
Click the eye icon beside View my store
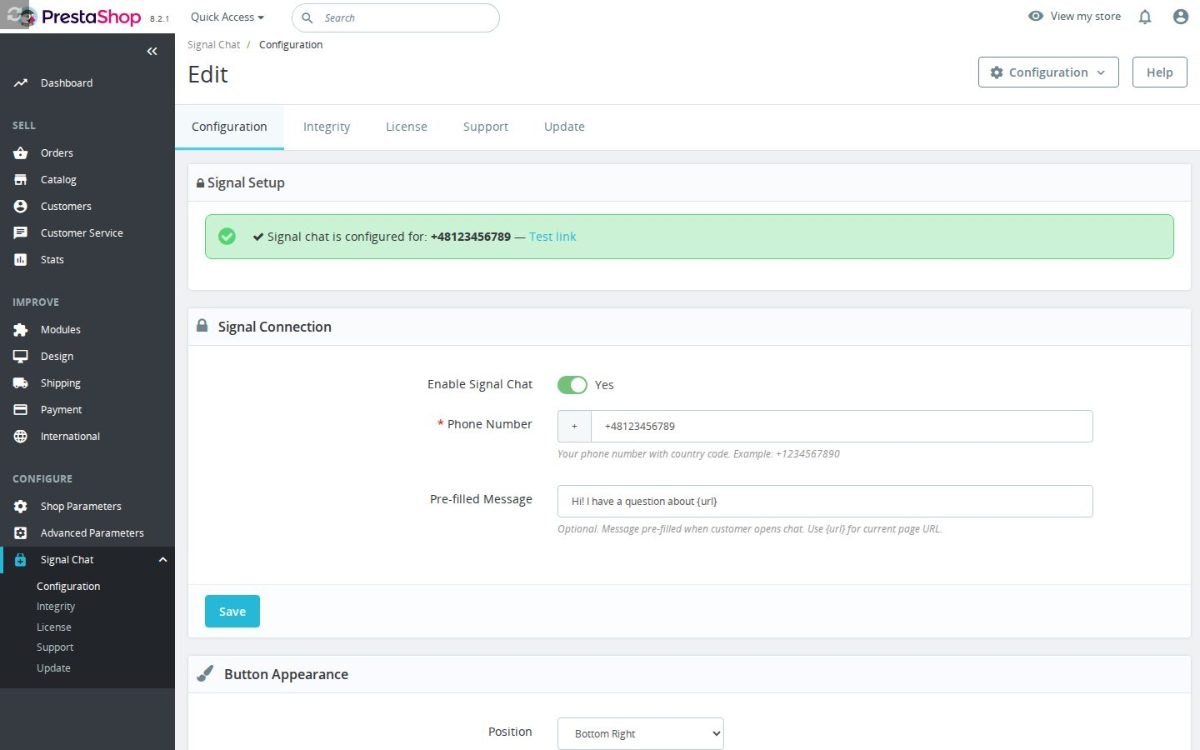1036,17
